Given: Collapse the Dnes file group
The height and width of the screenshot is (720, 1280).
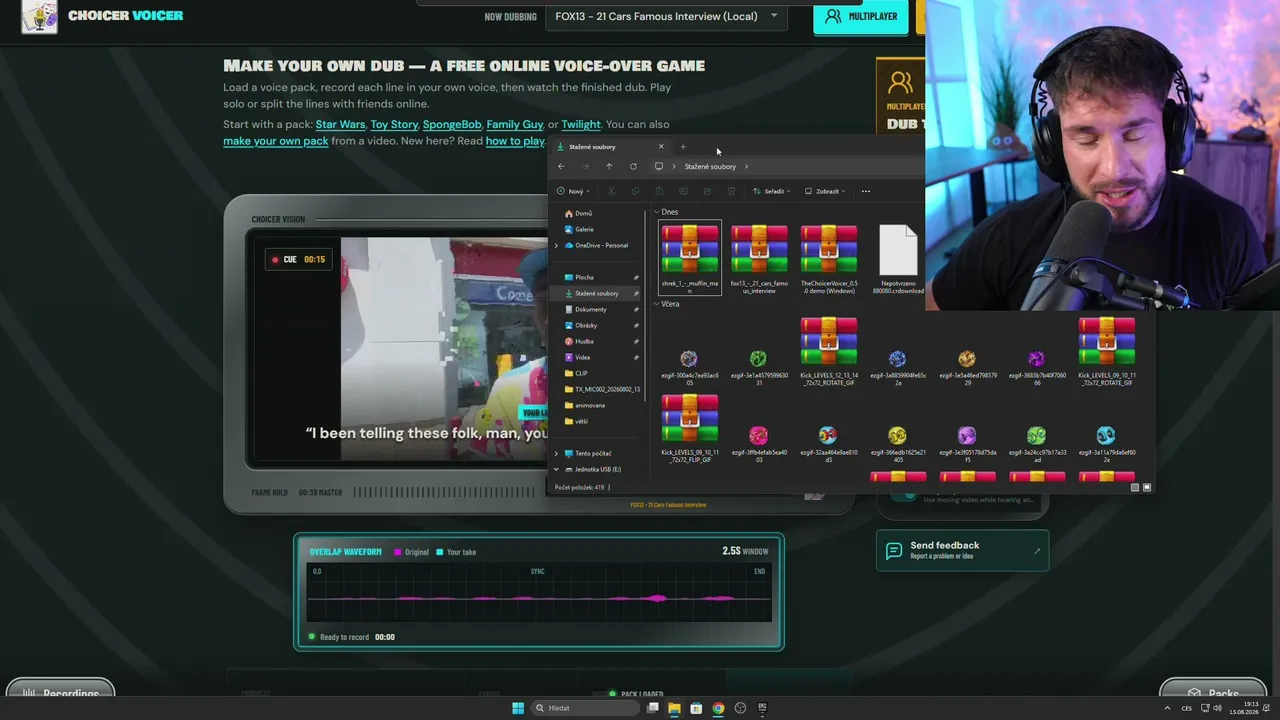Looking at the screenshot, I should 656,212.
